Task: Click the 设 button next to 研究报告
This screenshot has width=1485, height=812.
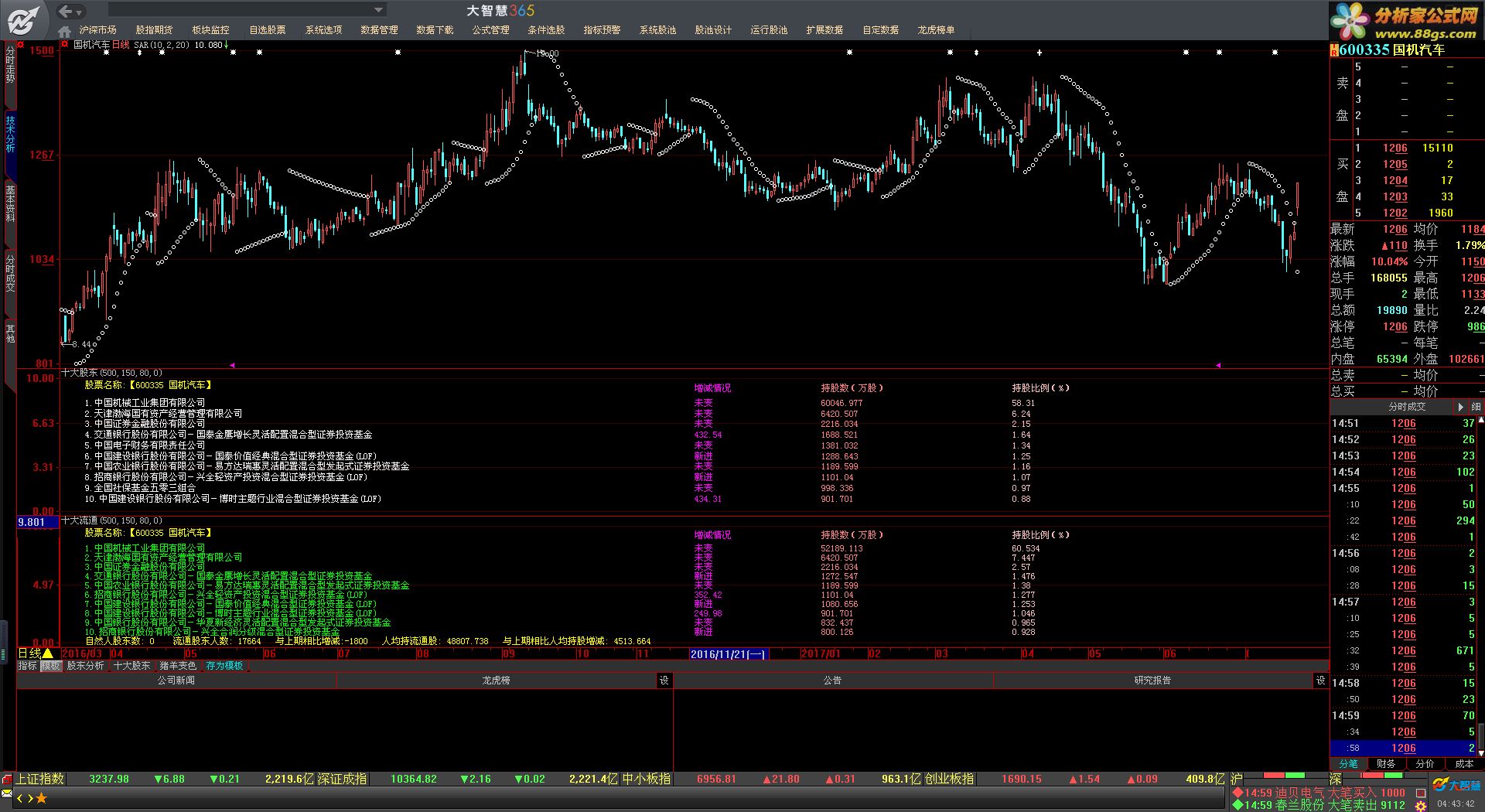Action: pos(1320,681)
